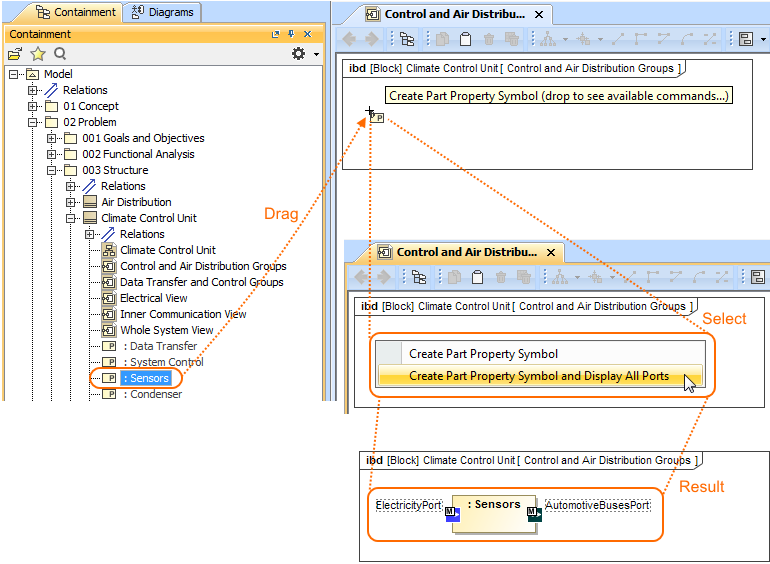
Task: Click the float panel icon in Containment header
Action: tap(275, 34)
